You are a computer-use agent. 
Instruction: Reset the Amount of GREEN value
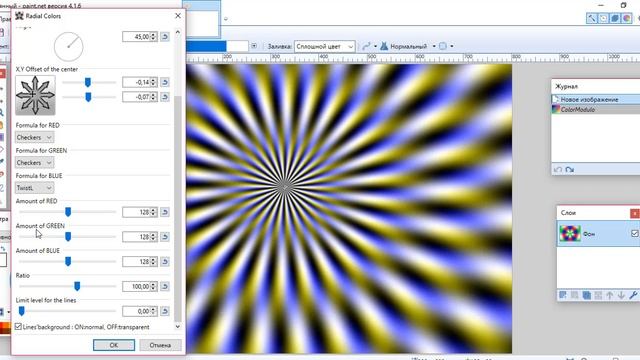[165, 237]
